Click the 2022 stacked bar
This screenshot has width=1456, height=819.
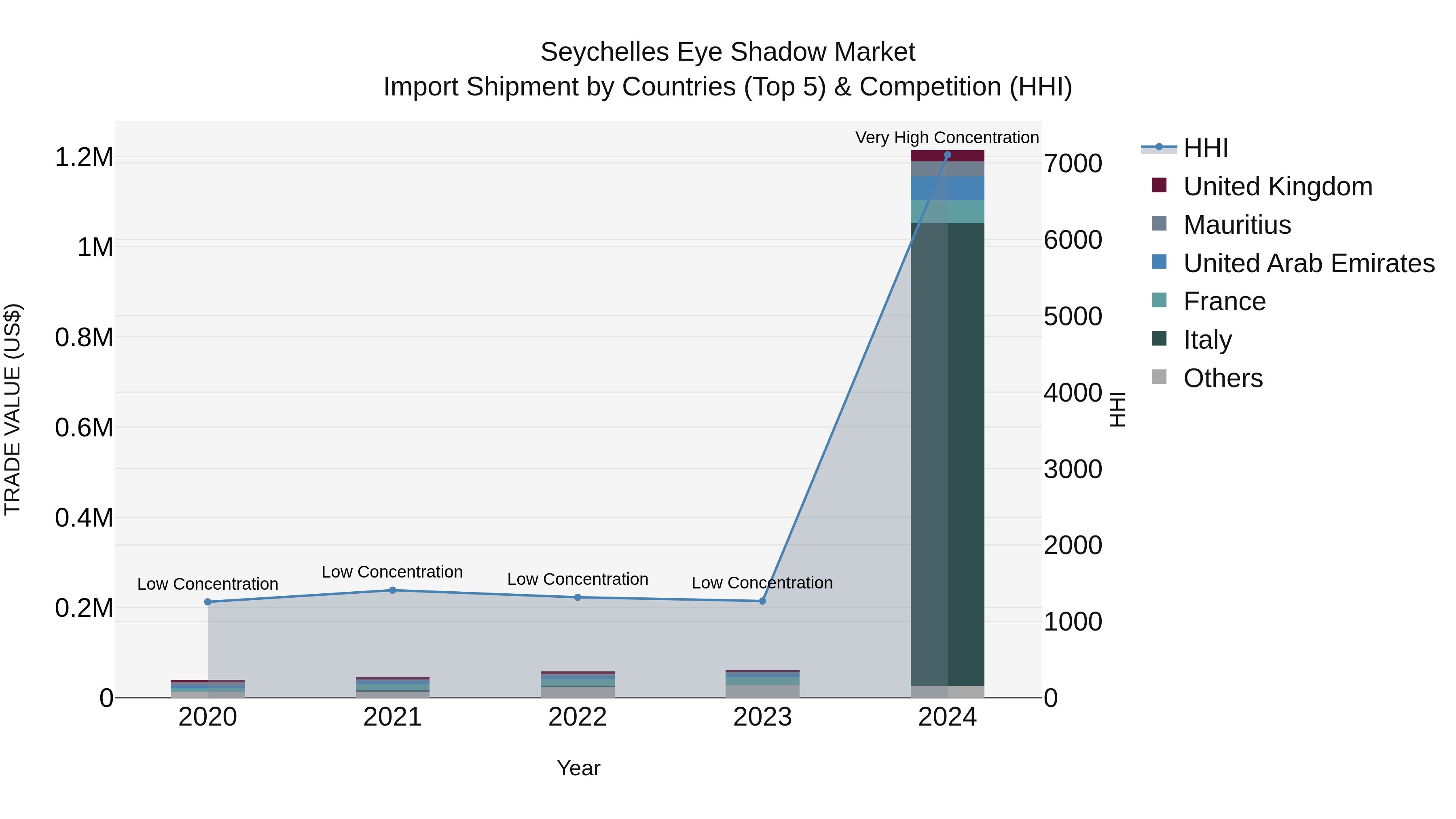[578, 684]
